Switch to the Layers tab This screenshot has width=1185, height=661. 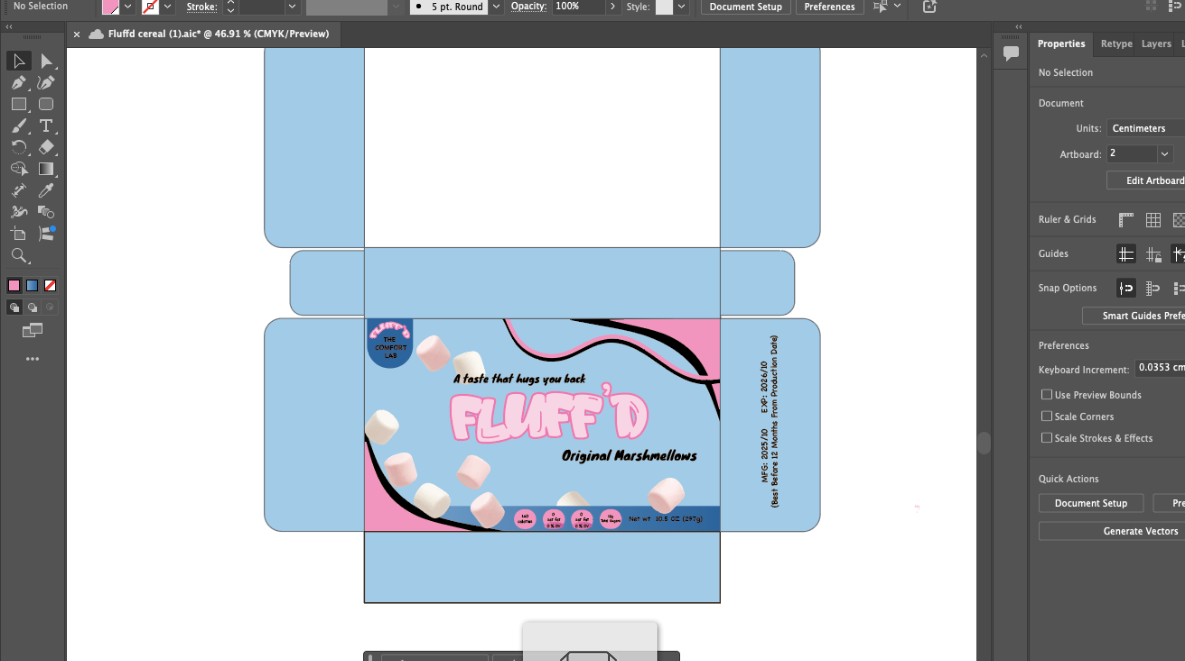[1156, 44]
